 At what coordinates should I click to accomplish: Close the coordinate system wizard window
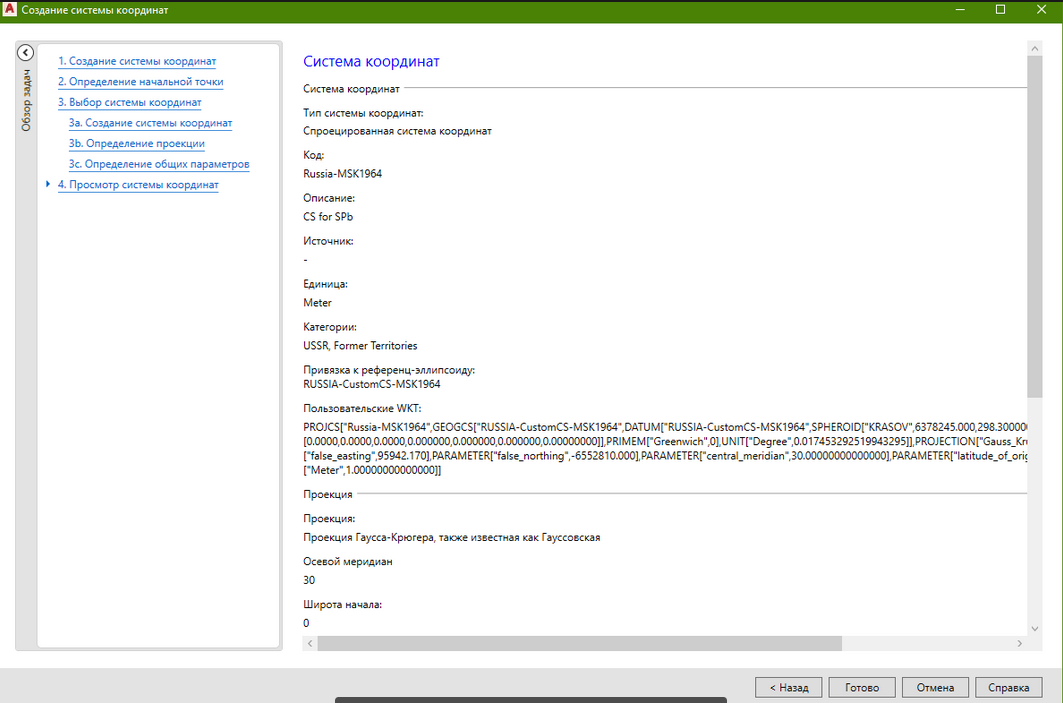1041,9
